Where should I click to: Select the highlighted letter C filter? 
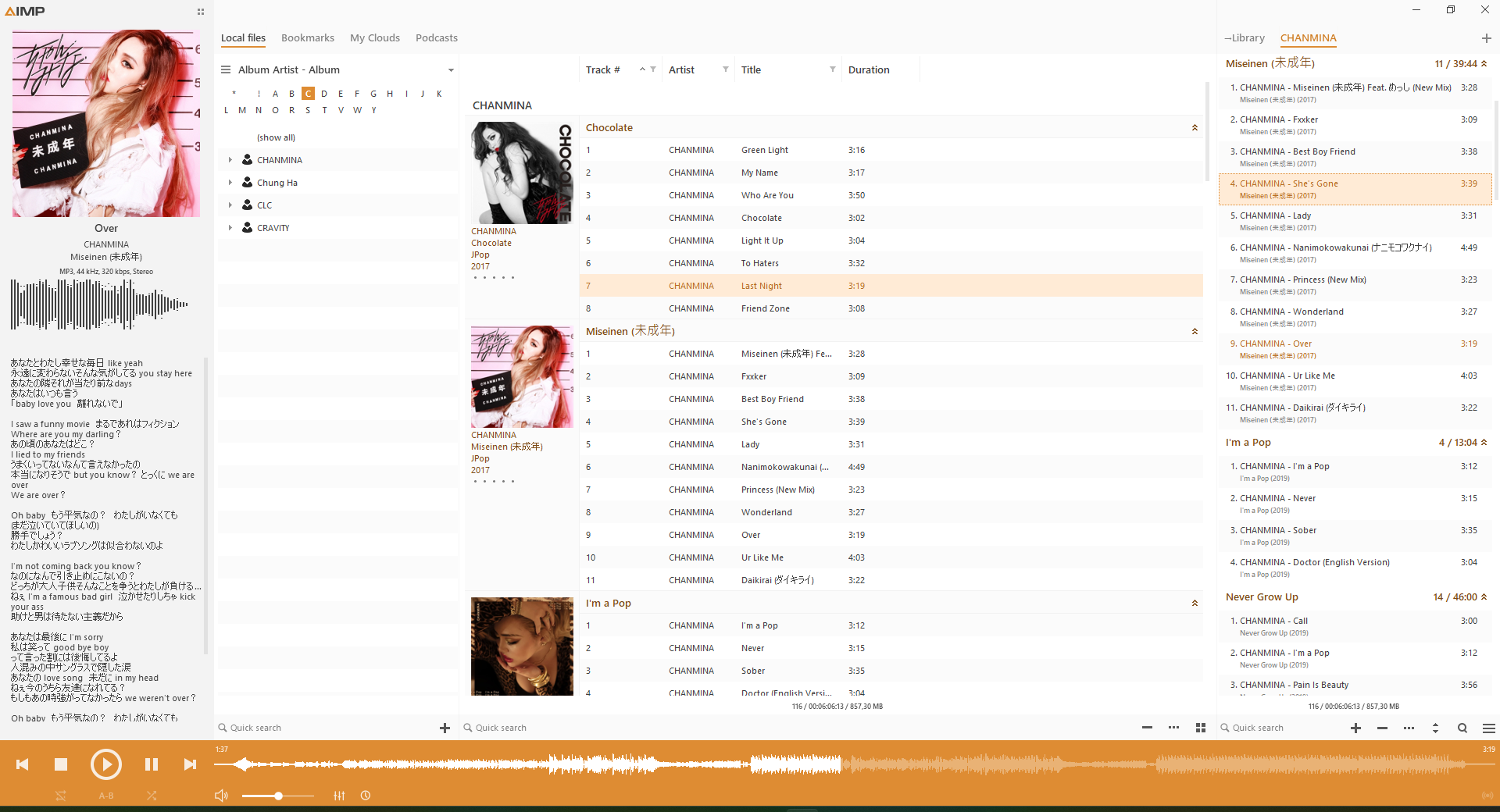click(308, 94)
